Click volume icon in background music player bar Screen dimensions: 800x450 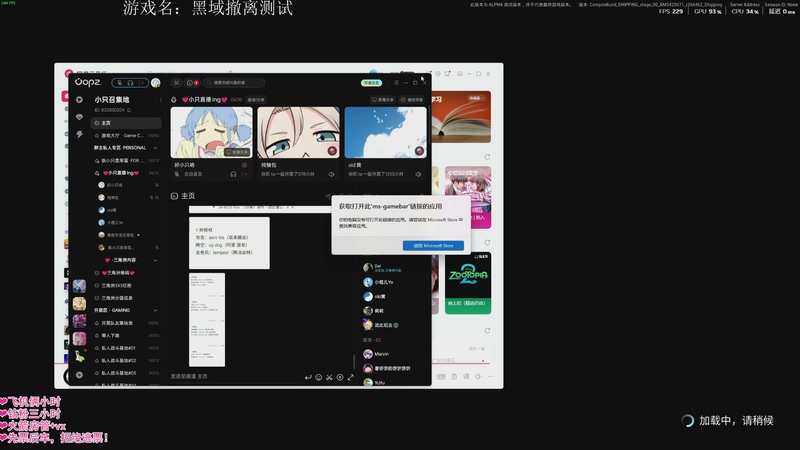(478, 377)
